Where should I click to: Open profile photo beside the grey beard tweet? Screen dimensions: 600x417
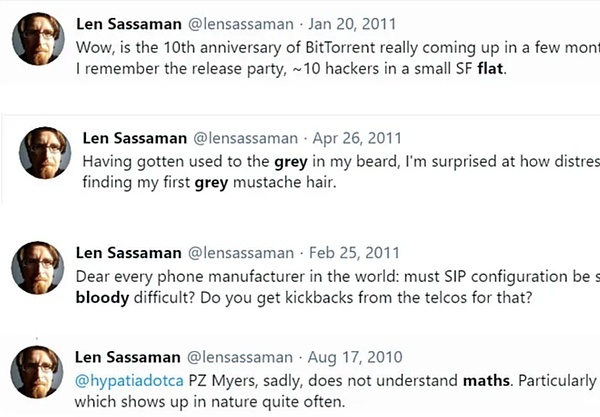tap(46, 152)
